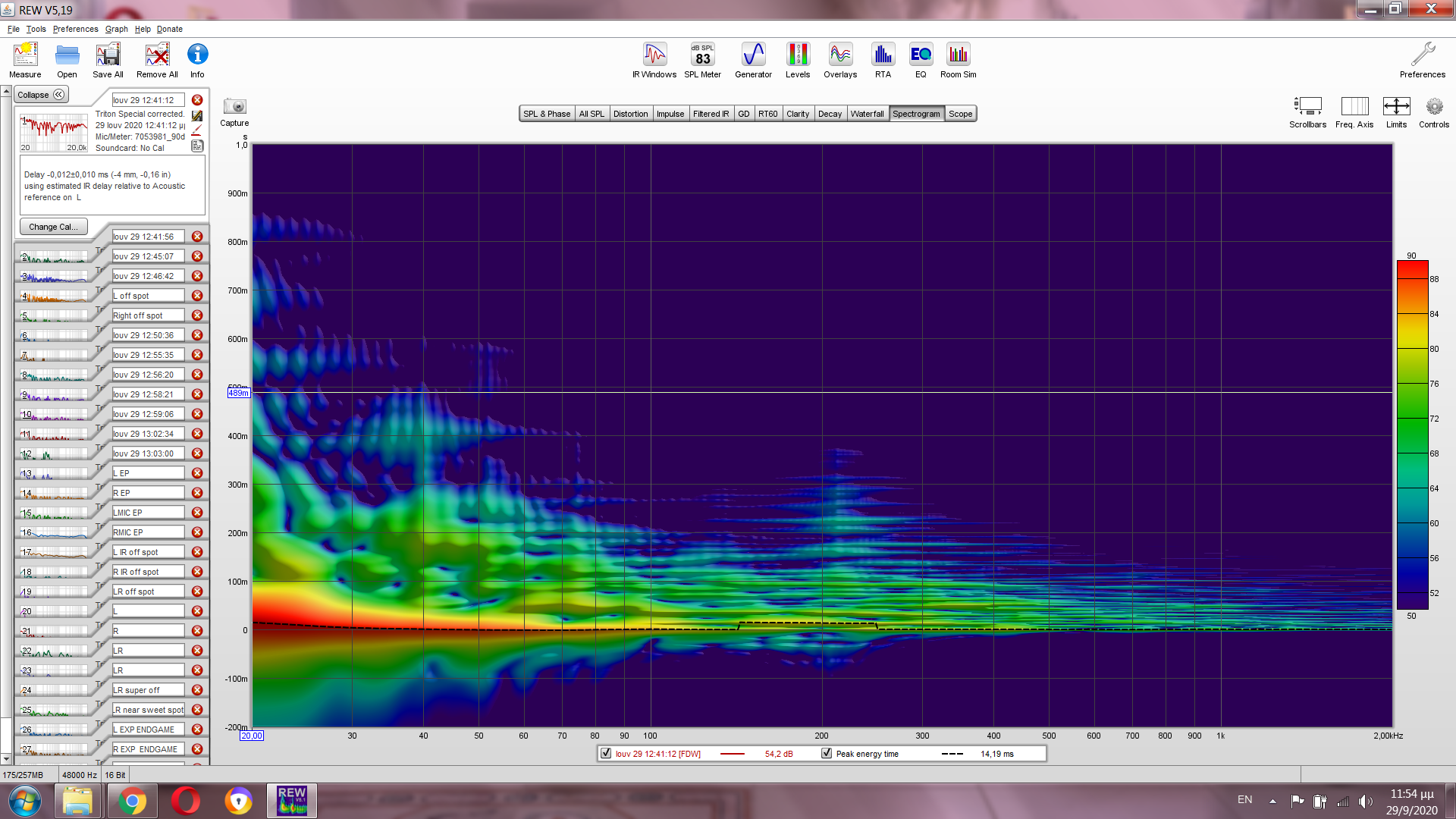Click the measurement list scroll-up arrow
The height and width of the screenshot is (819, 1456).
[6, 92]
